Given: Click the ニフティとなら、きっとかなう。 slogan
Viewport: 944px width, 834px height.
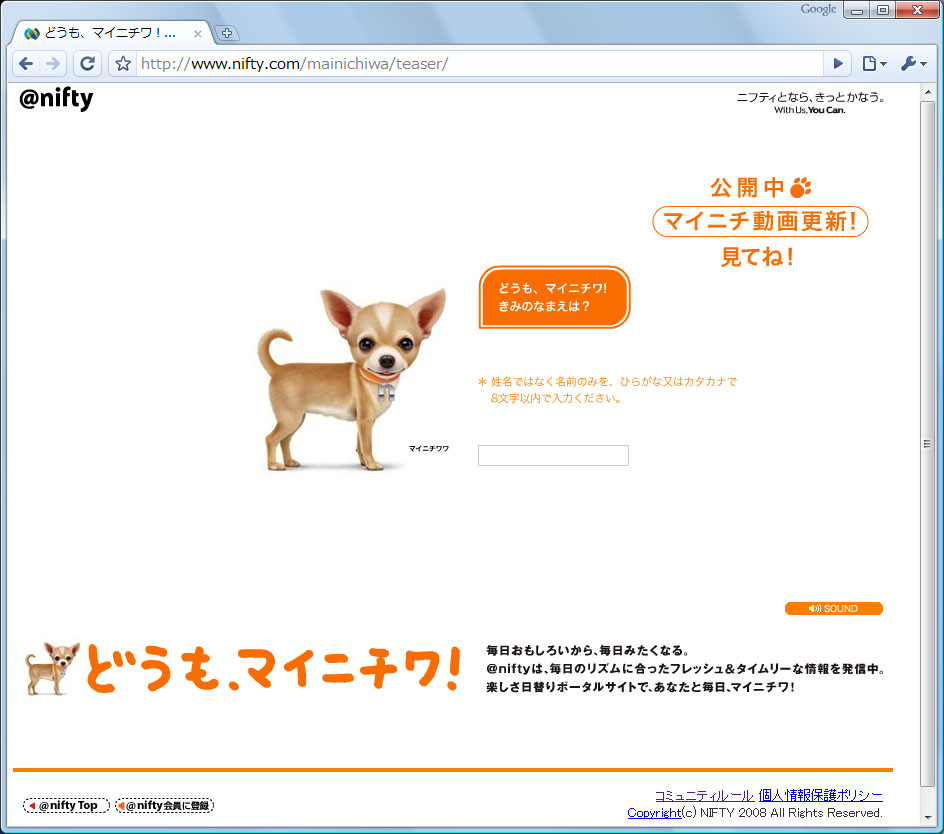Looking at the screenshot, I should click(x=810, y=97).
